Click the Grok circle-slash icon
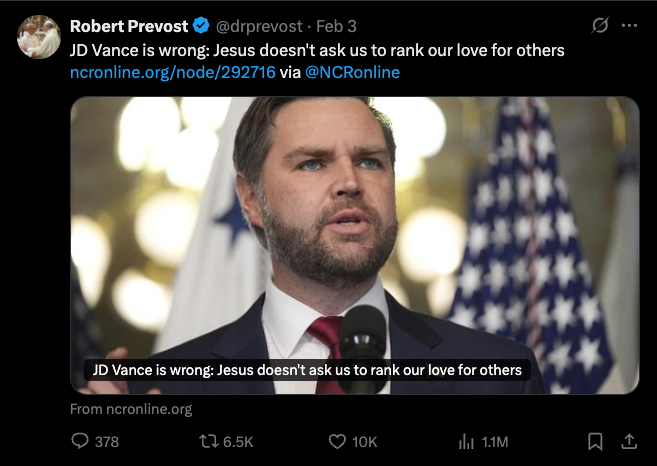 click(599, 26)
